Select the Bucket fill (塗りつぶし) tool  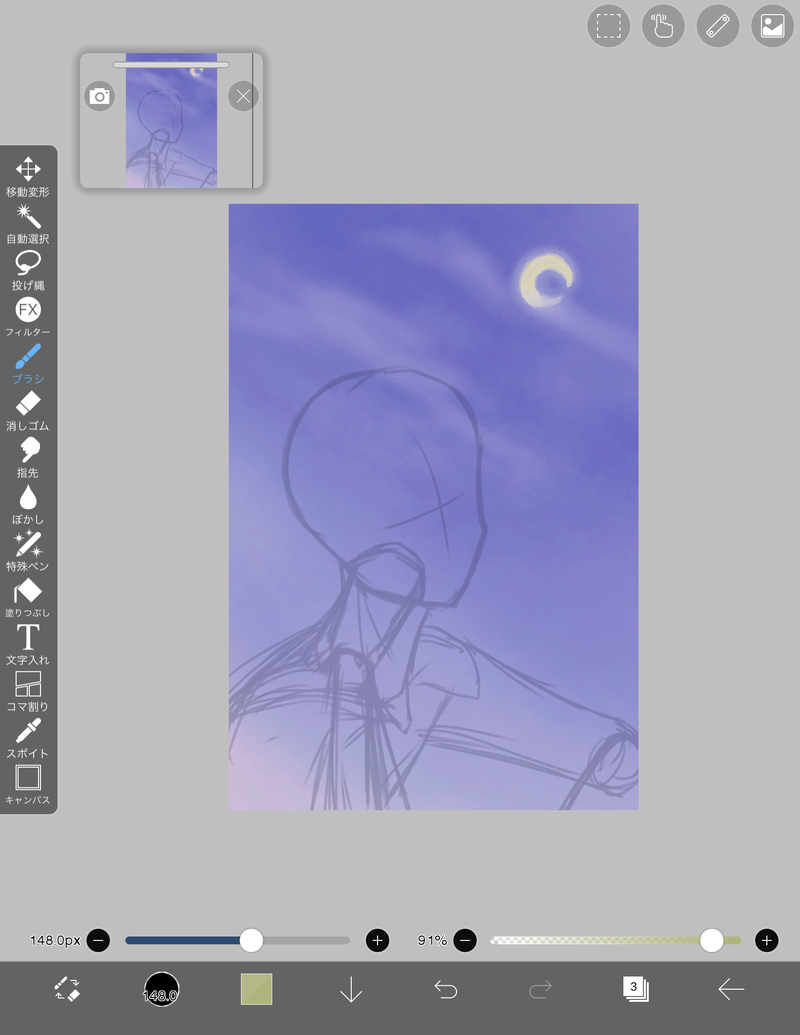pos(28,599)
